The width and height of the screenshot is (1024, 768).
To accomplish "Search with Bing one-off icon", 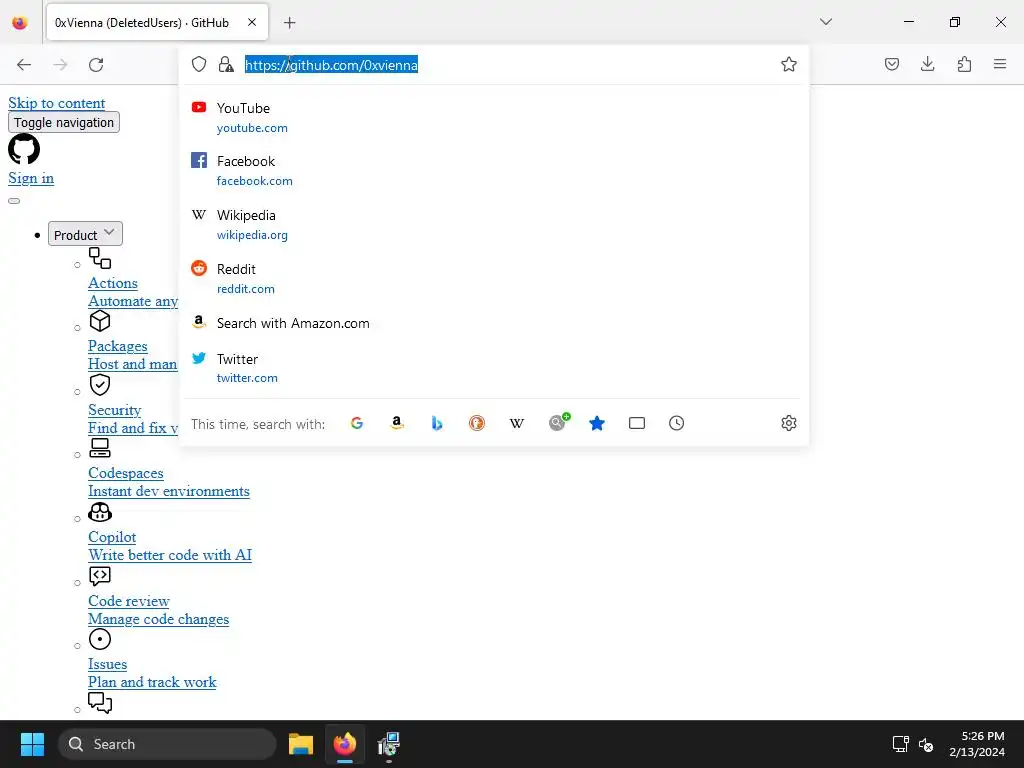I will (x=437, y=423).
